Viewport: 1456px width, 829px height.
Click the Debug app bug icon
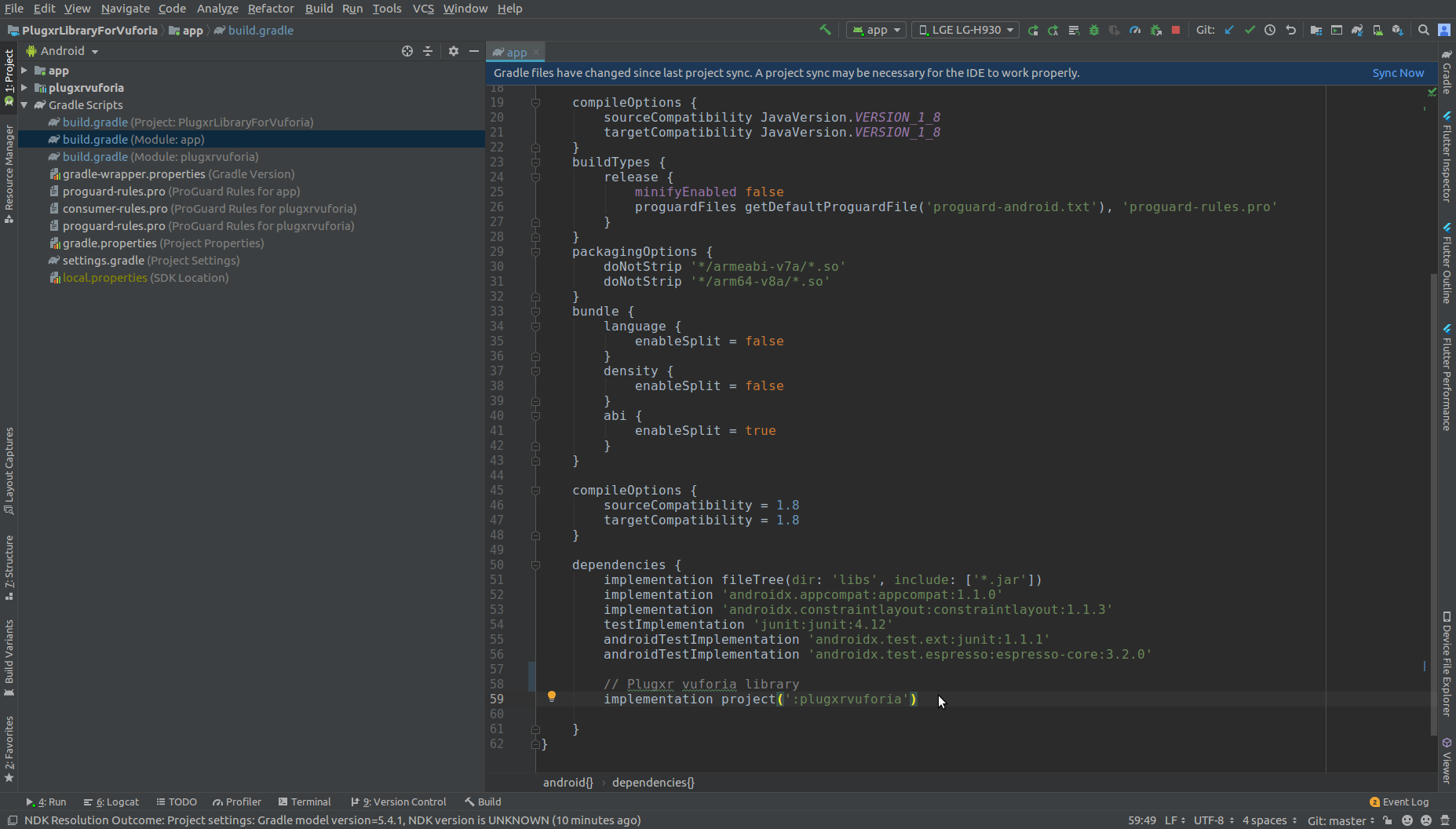coord(1094,30)
